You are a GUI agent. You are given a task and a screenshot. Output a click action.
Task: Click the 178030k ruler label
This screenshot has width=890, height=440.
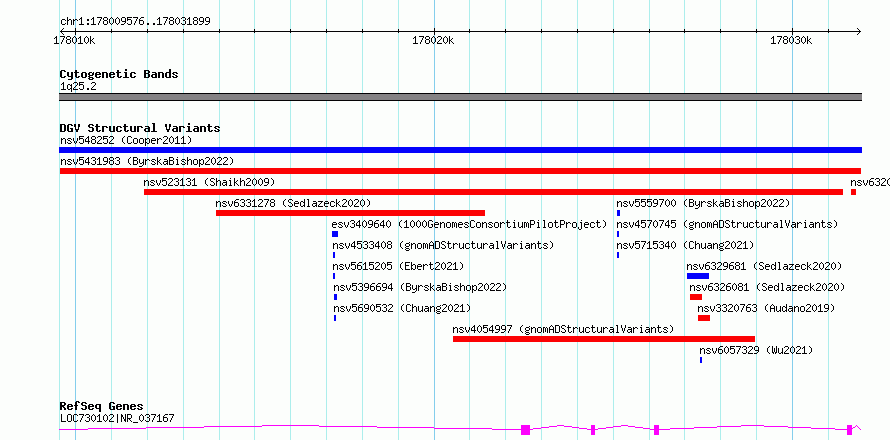791,41
